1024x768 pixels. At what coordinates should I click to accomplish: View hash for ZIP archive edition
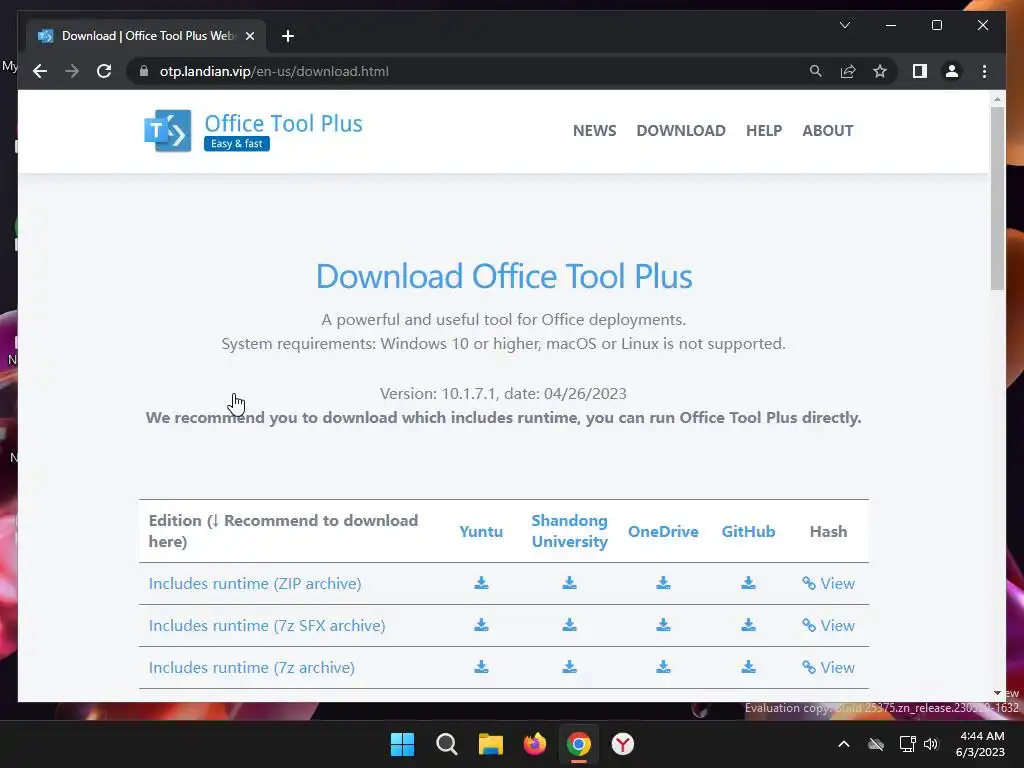(828, 583)
